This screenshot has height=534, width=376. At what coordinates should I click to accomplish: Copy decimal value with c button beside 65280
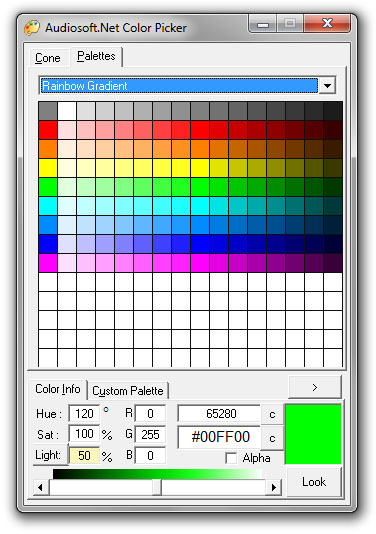(x=272, y=414)
